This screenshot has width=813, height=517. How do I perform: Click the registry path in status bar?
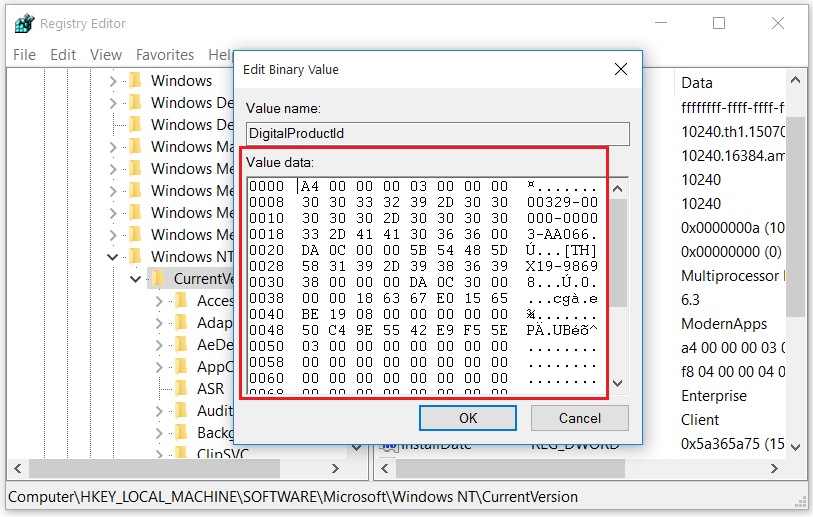[293, 497]
